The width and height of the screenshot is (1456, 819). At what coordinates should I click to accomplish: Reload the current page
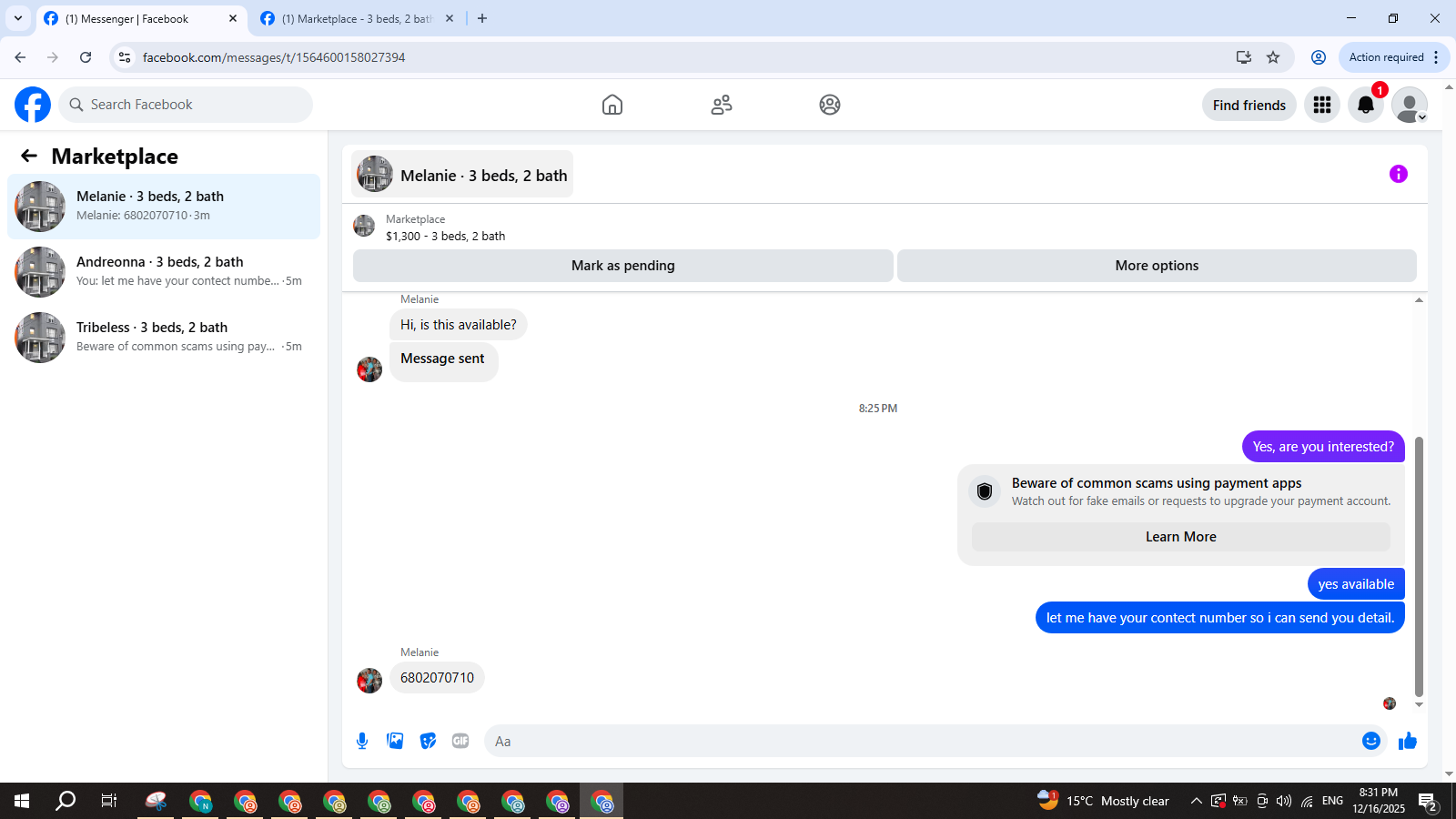coord(86,57)
